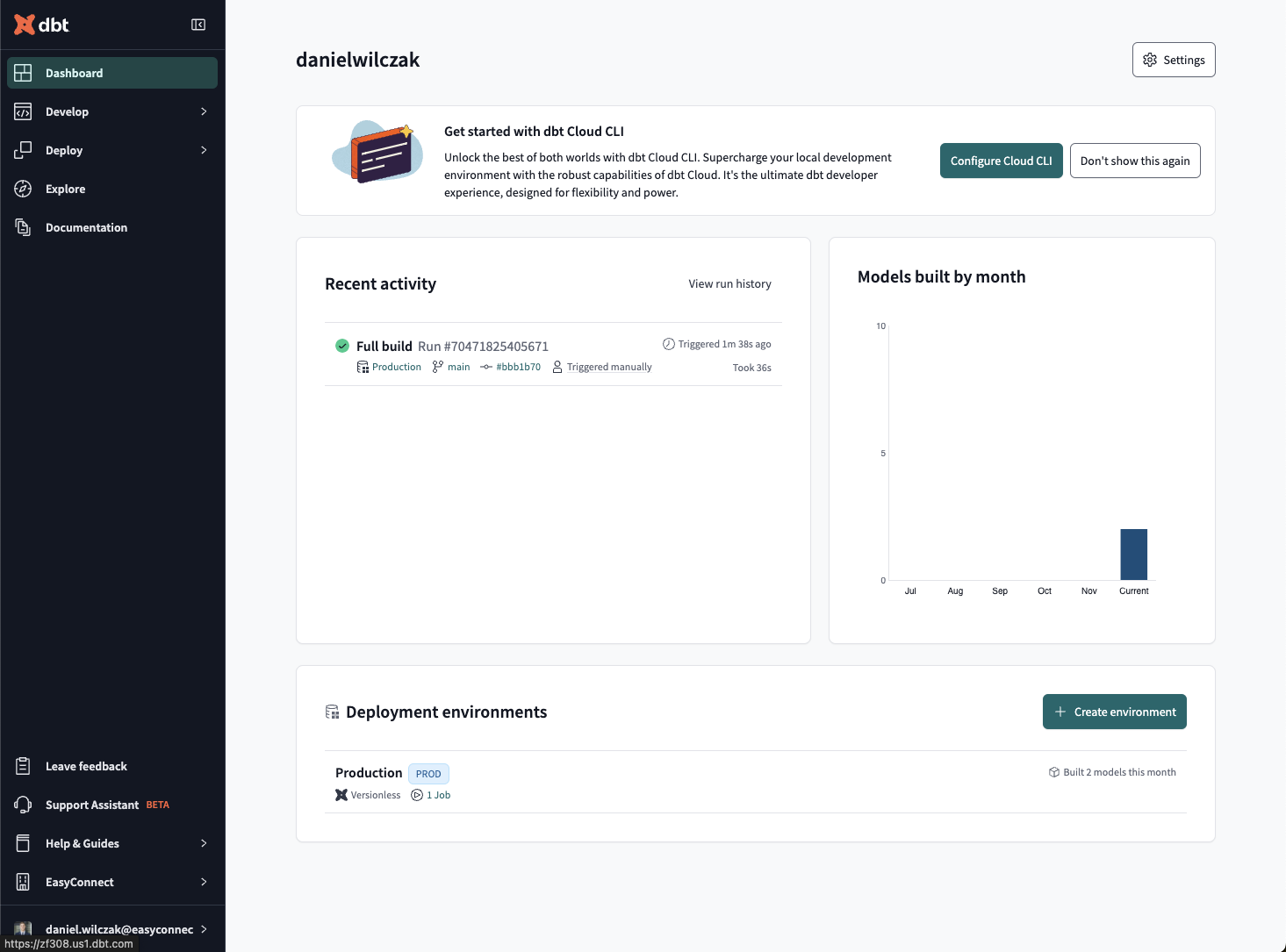
Task: Dismiss banner with Don't show this again
Action: [1135, 161]
